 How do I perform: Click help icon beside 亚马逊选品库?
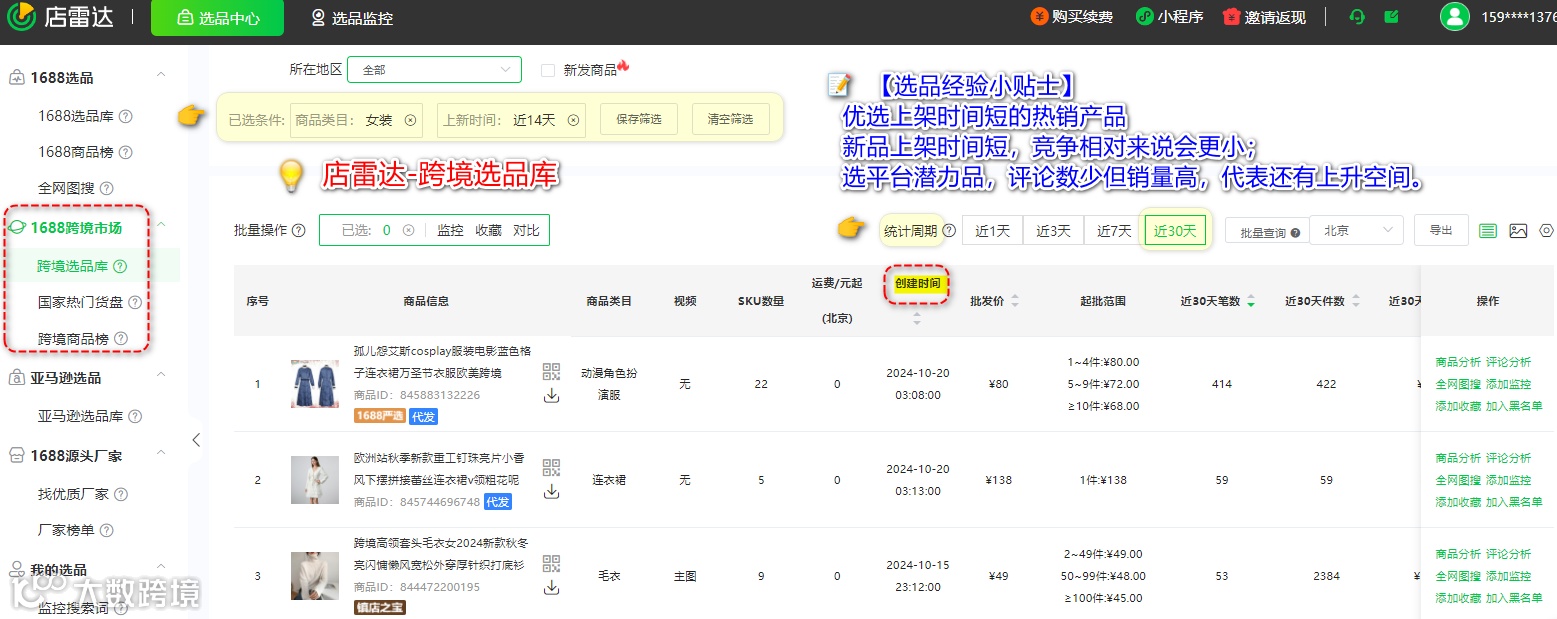tap(135, 416)
